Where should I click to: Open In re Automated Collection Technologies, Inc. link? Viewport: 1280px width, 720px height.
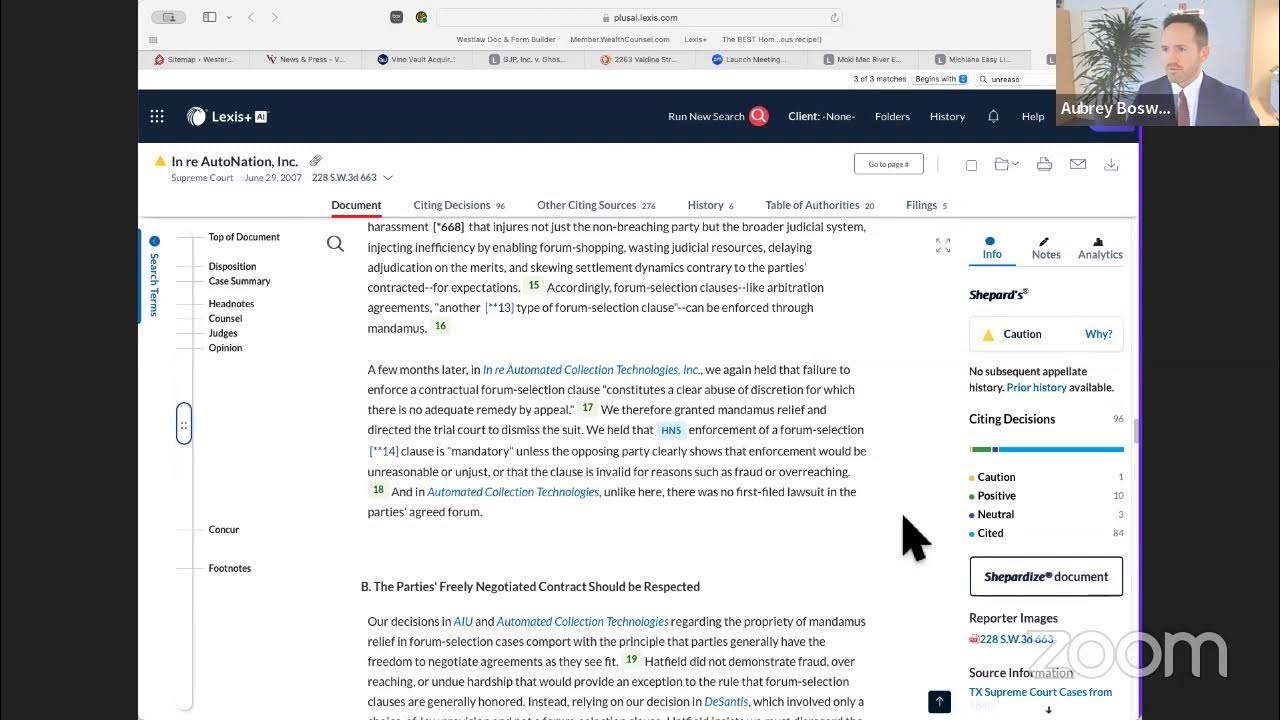click(592, 369)
